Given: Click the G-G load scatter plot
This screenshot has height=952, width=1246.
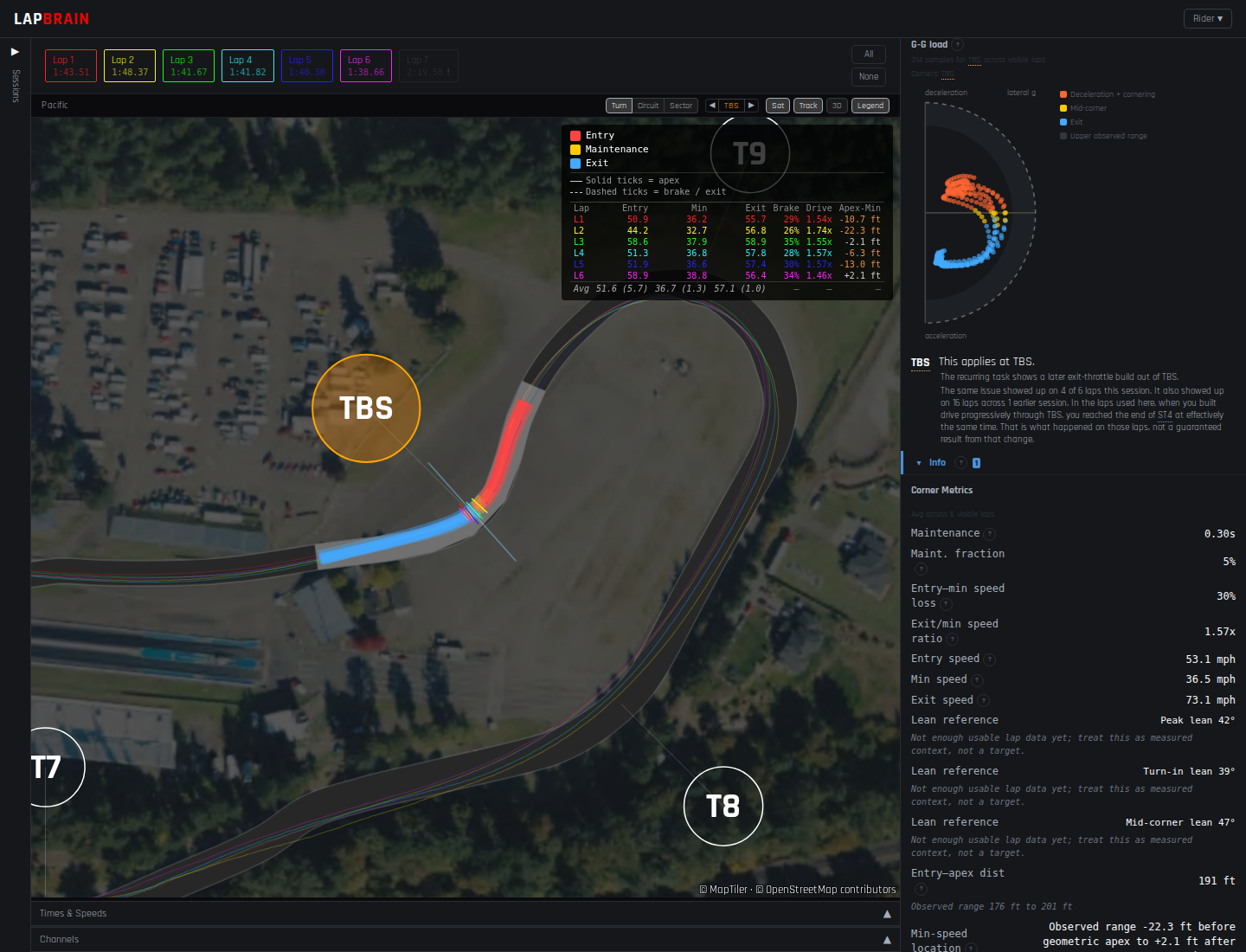Looking at the screenshot, I should [980, 212].
